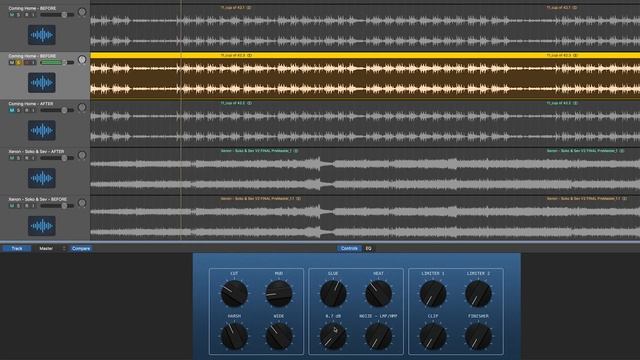Click the HARSH knob

click(234, 336)
